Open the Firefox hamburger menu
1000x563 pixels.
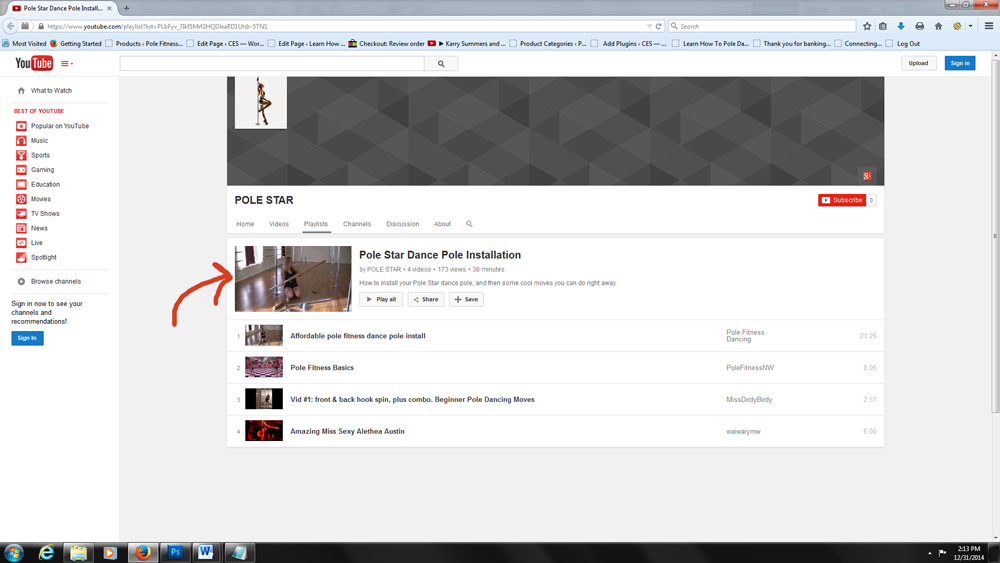(x=989, y=26)
